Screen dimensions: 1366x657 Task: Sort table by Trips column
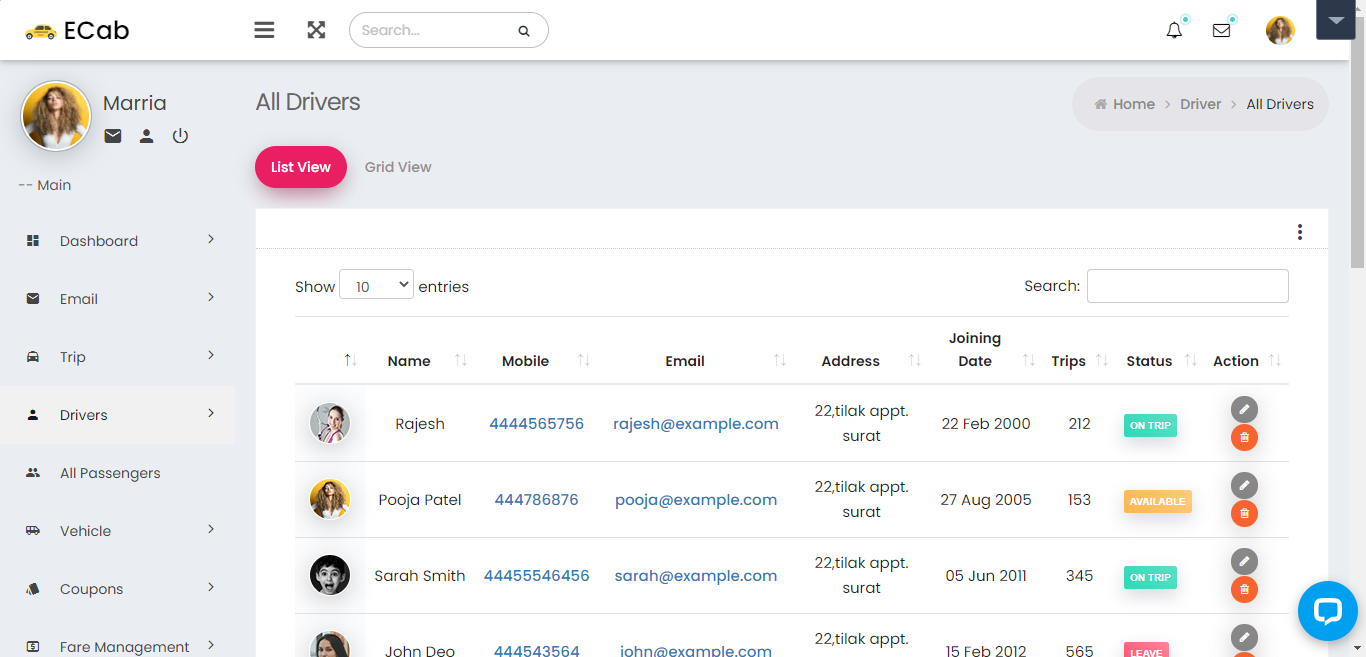pyautogui.click(x=1068, y=361)
